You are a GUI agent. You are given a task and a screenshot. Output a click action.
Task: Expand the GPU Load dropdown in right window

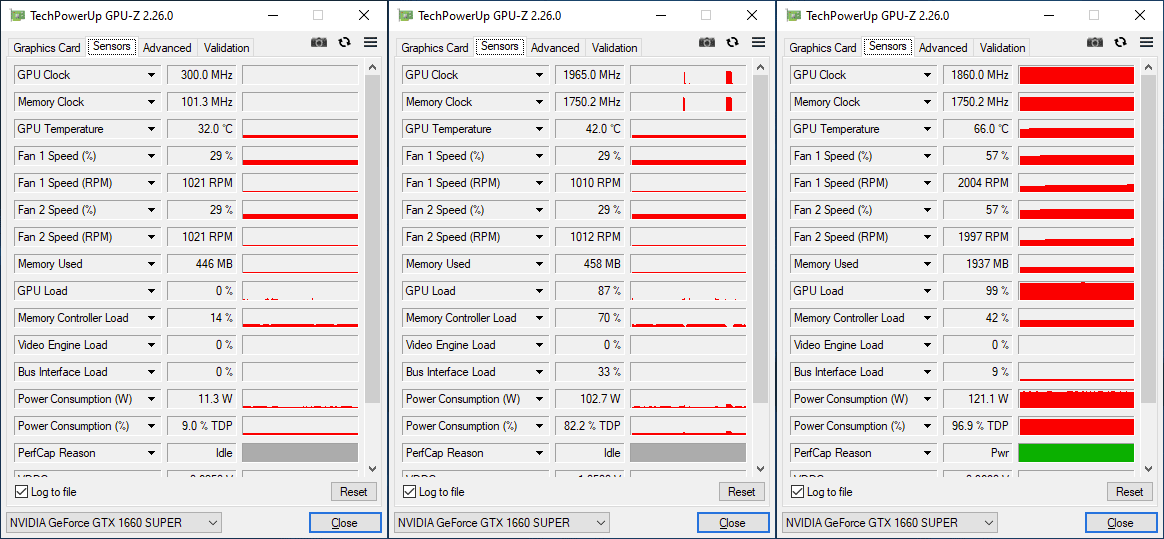click(x=928, y=291)
